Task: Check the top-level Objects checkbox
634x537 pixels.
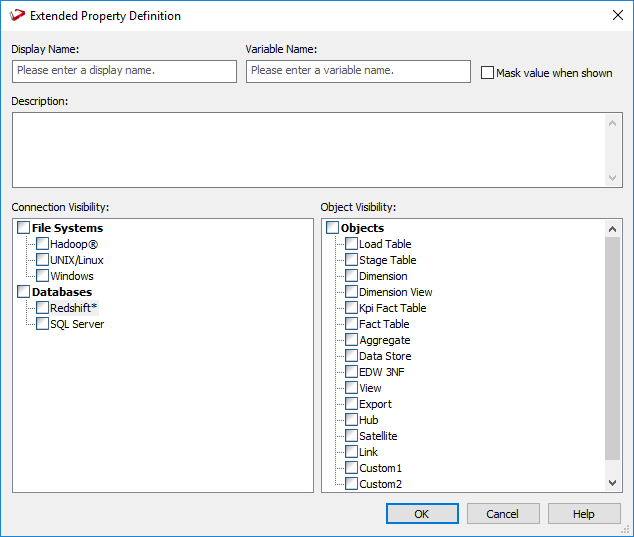Action: [x=333, y=228]
